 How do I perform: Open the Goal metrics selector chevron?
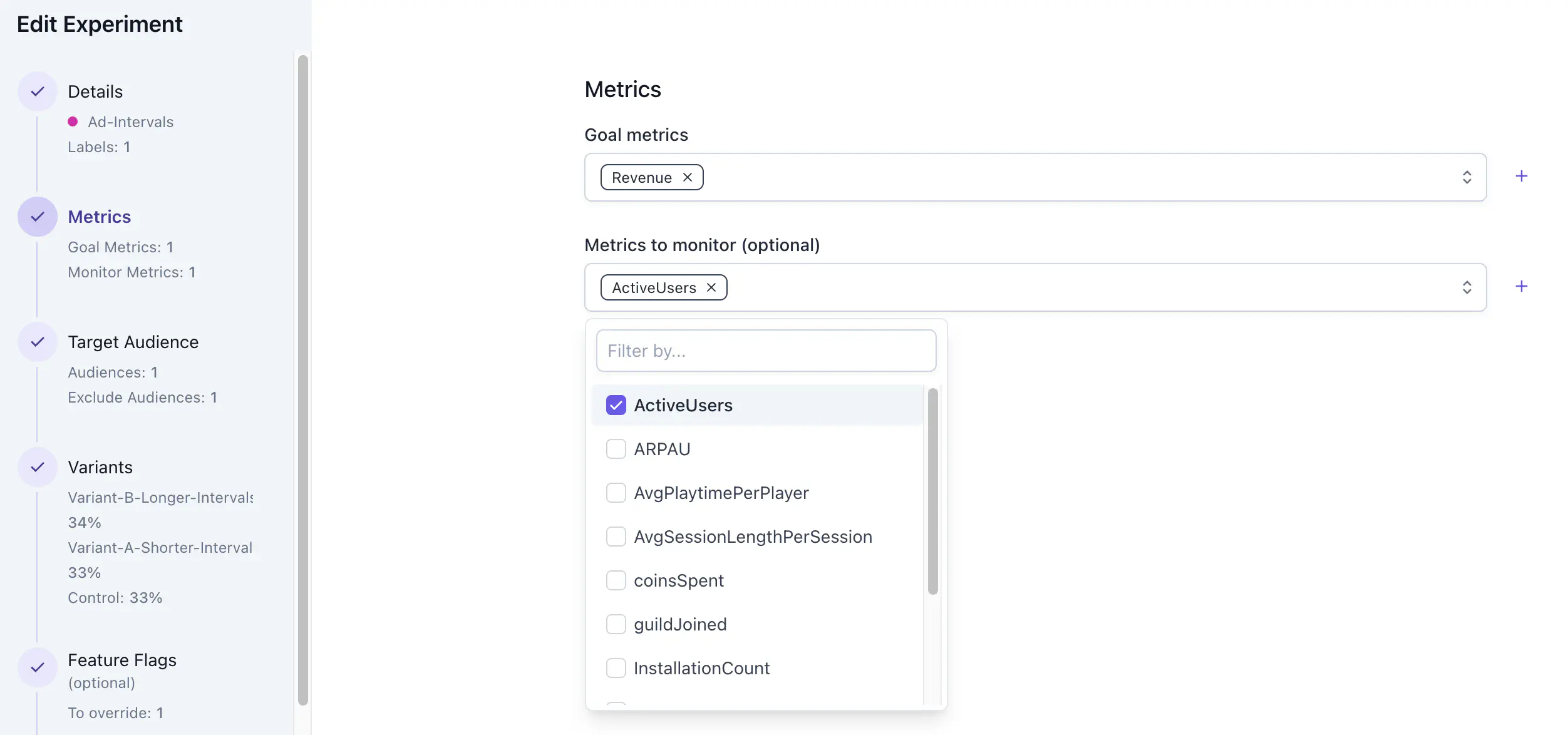tap(1466, 177)
